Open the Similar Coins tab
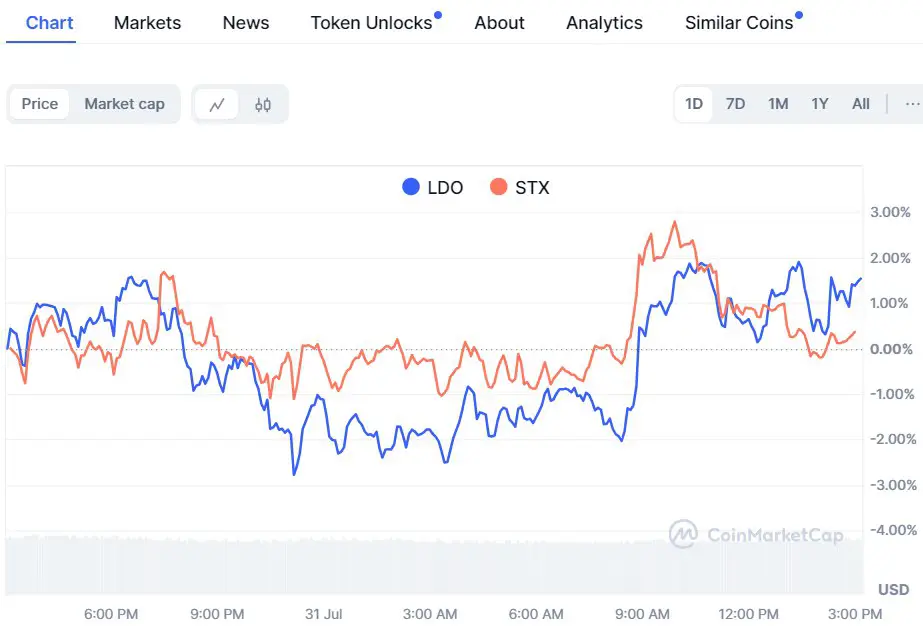The width and height of the screenshot is (923, 626). [x=739, y=22]
